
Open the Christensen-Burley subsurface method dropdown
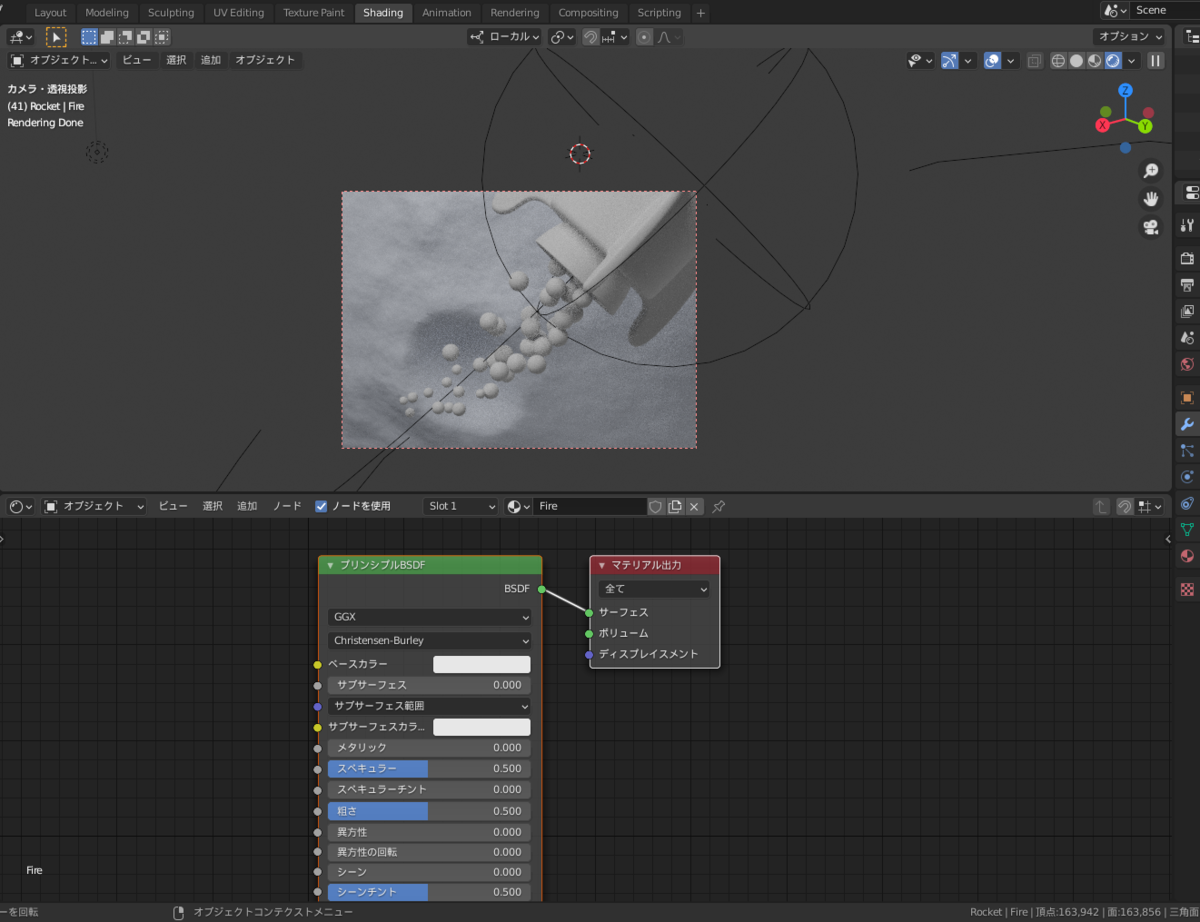430,640
